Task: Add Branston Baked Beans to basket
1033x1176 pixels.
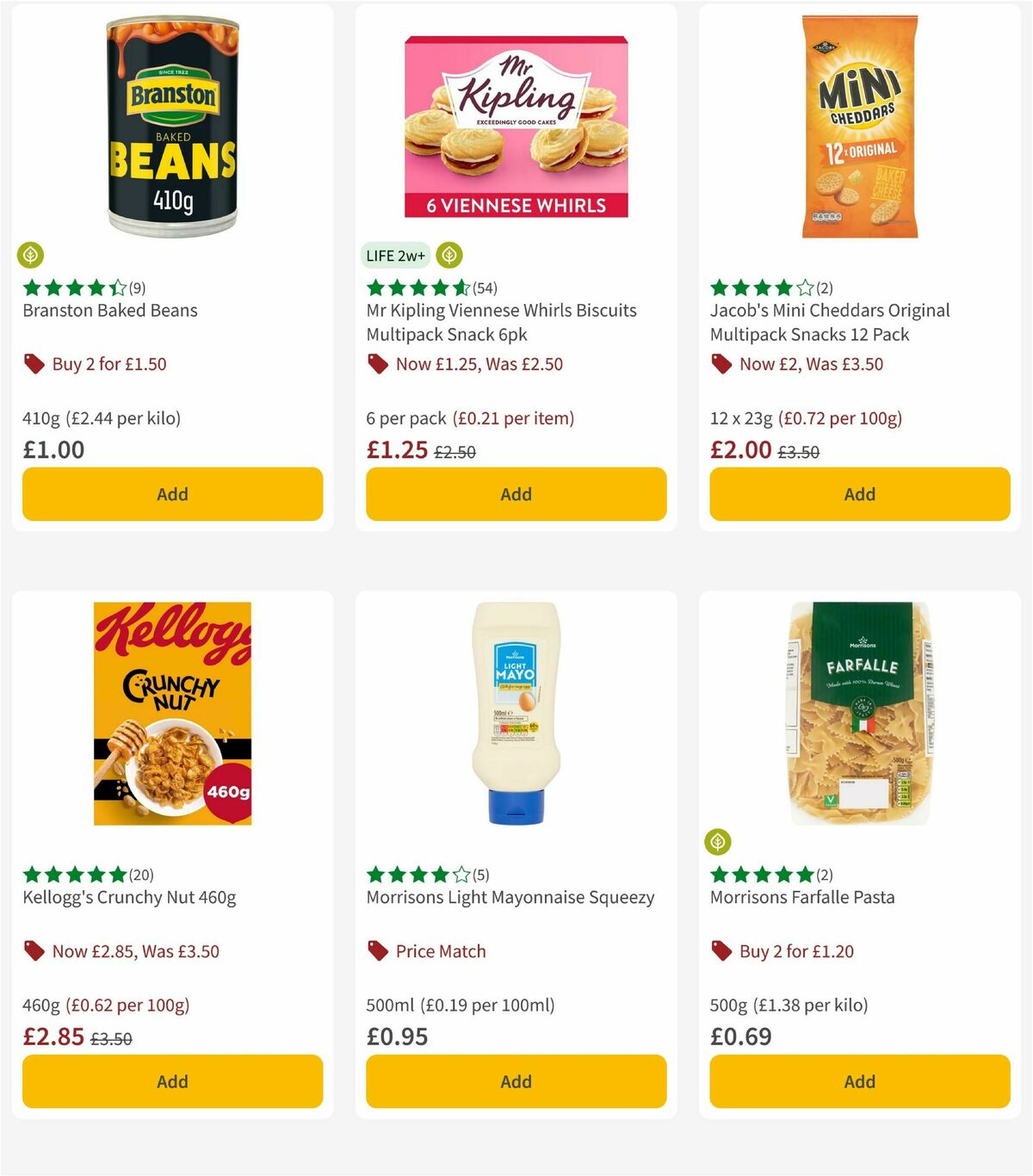Action: click(x=172, y=494)
